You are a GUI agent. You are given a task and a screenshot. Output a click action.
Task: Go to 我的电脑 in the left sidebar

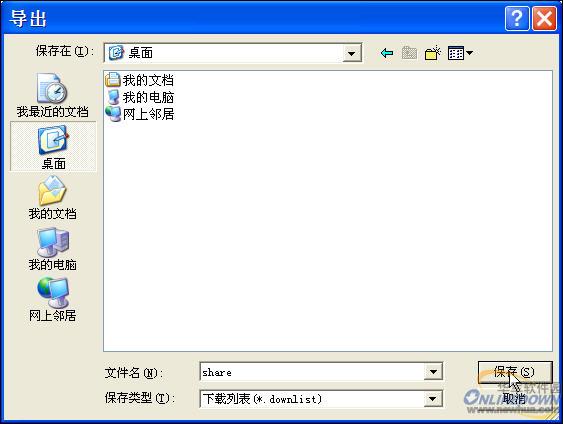[x=52, y=249]
